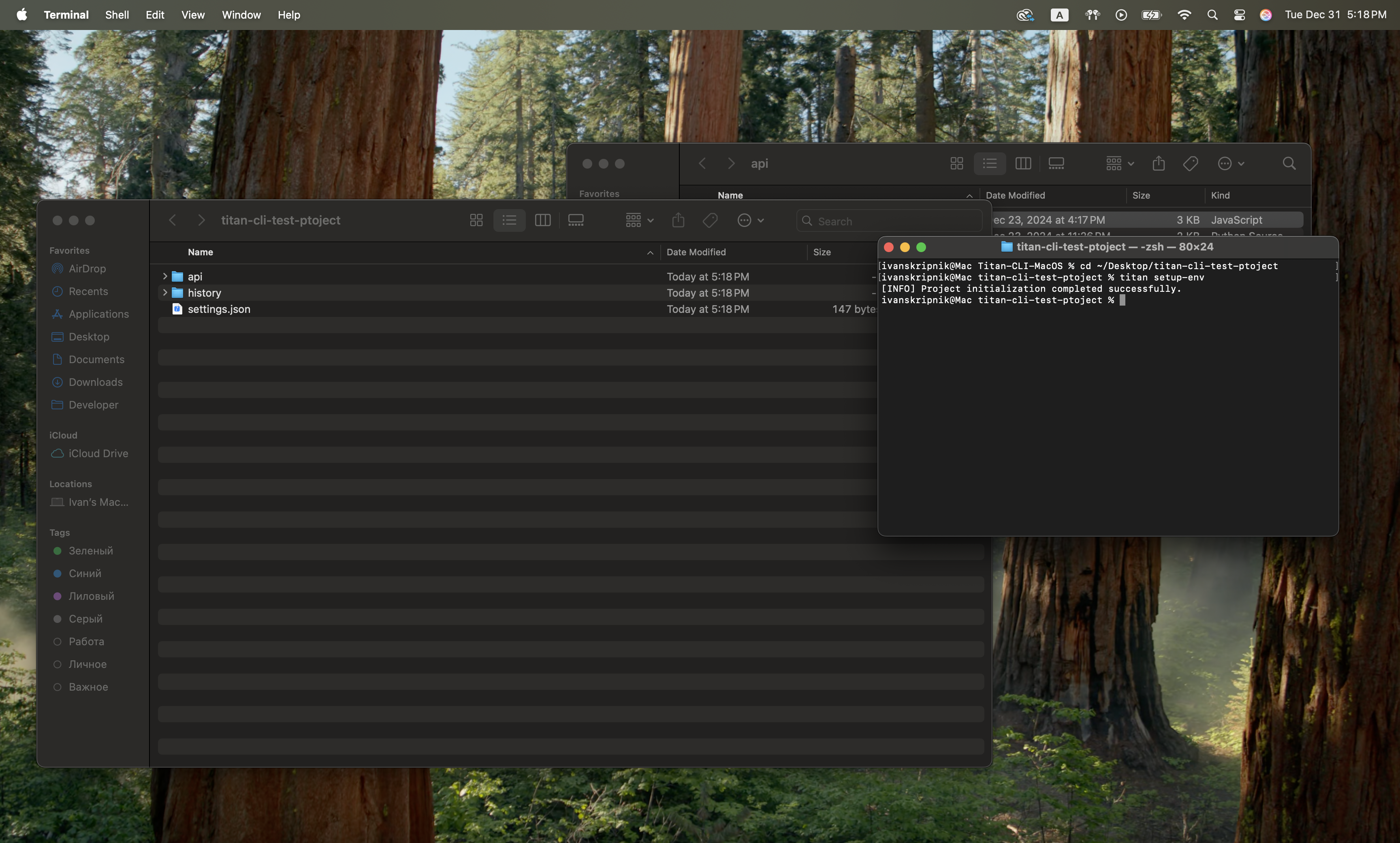
Task: Open the Apple menu
Action: 21,15
